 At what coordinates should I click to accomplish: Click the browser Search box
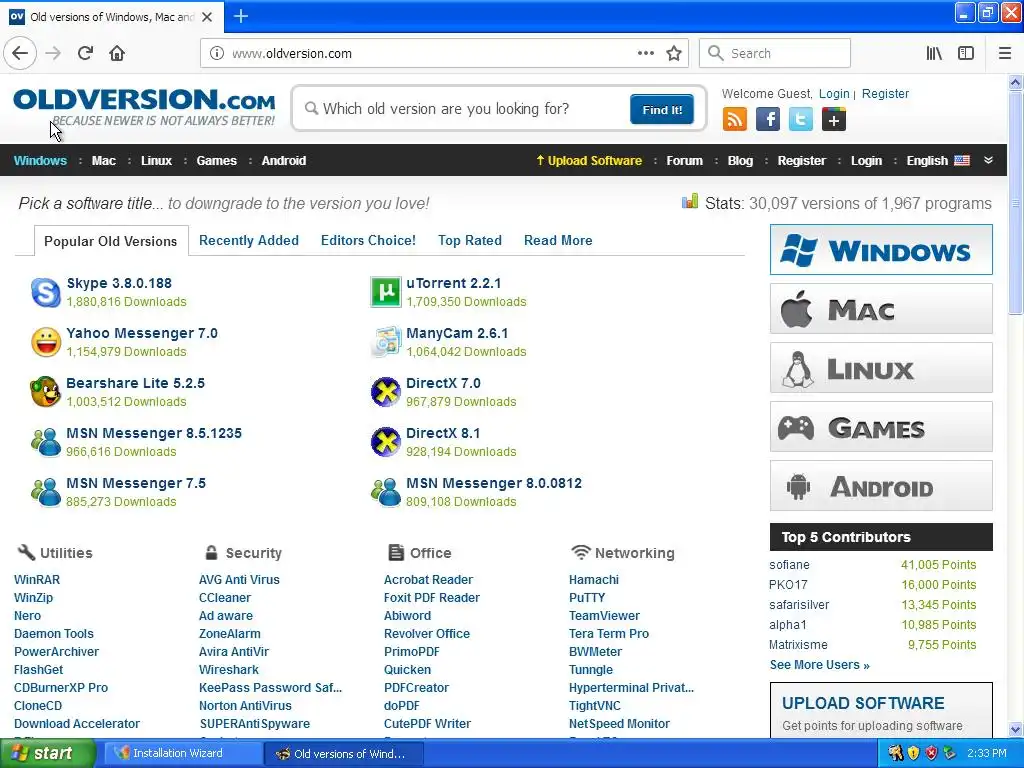(x=775, y=53)
